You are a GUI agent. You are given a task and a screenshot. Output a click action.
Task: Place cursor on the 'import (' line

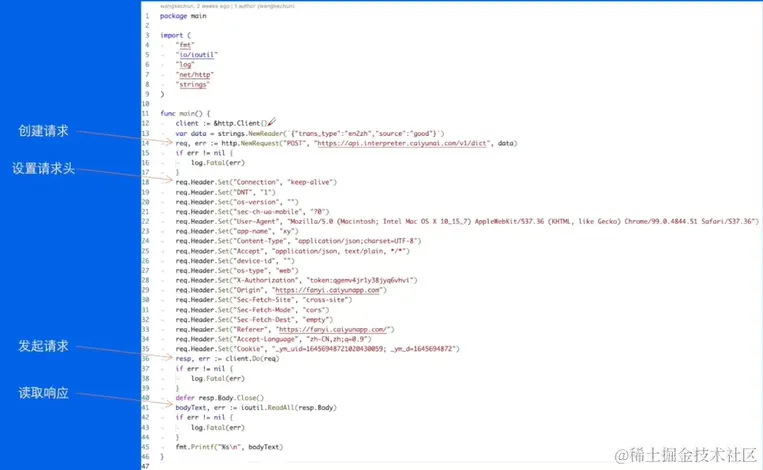coord(175,36)
